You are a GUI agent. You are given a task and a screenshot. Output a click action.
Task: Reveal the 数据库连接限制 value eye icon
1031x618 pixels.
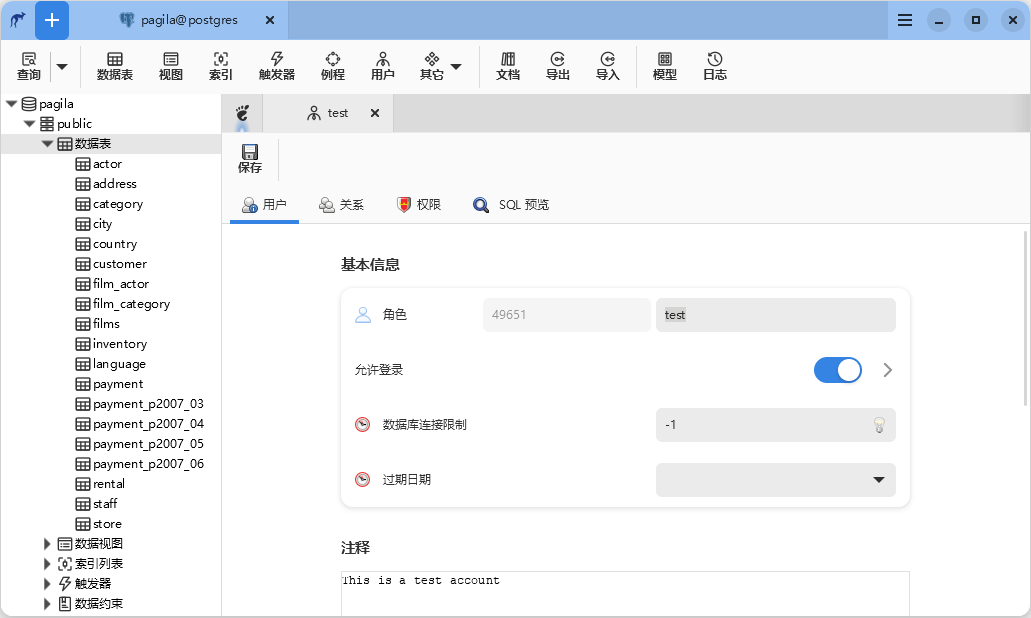click(879, 425)
